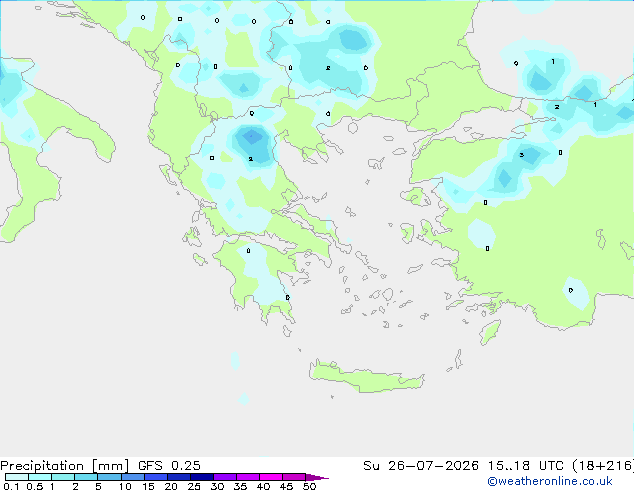Viewport: 634px width, 490px height.
Task: Click the island of Rhodes on the map
Action: (x=490, y=332)
